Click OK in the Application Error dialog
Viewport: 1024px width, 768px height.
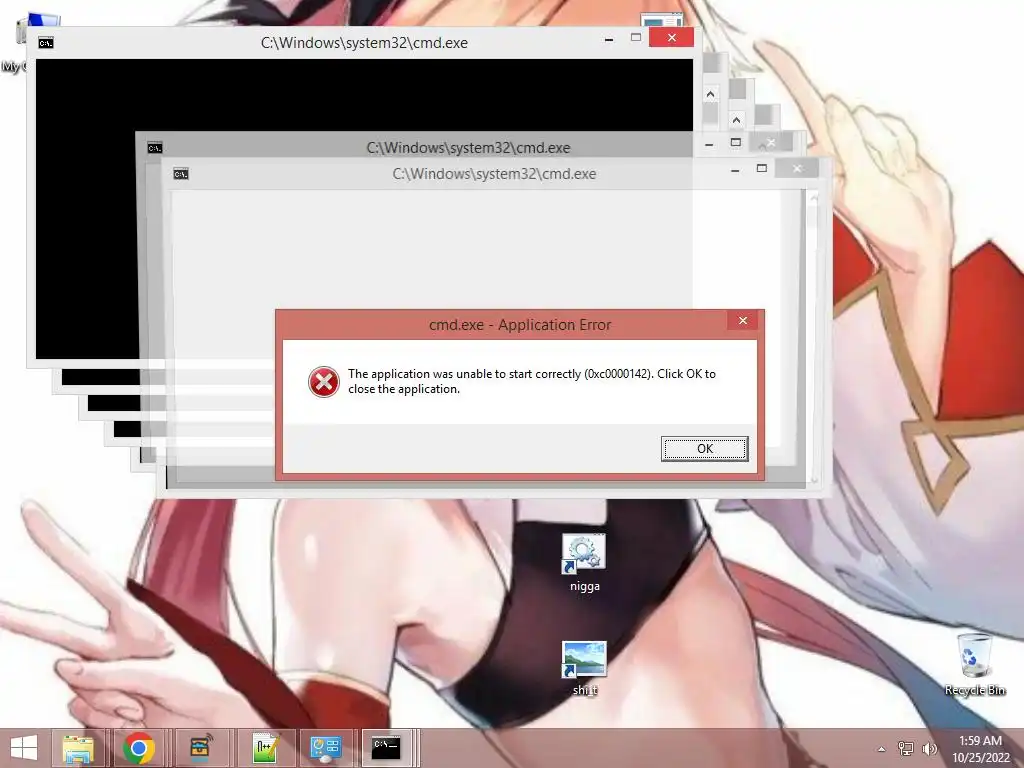[x=704, y=449]
